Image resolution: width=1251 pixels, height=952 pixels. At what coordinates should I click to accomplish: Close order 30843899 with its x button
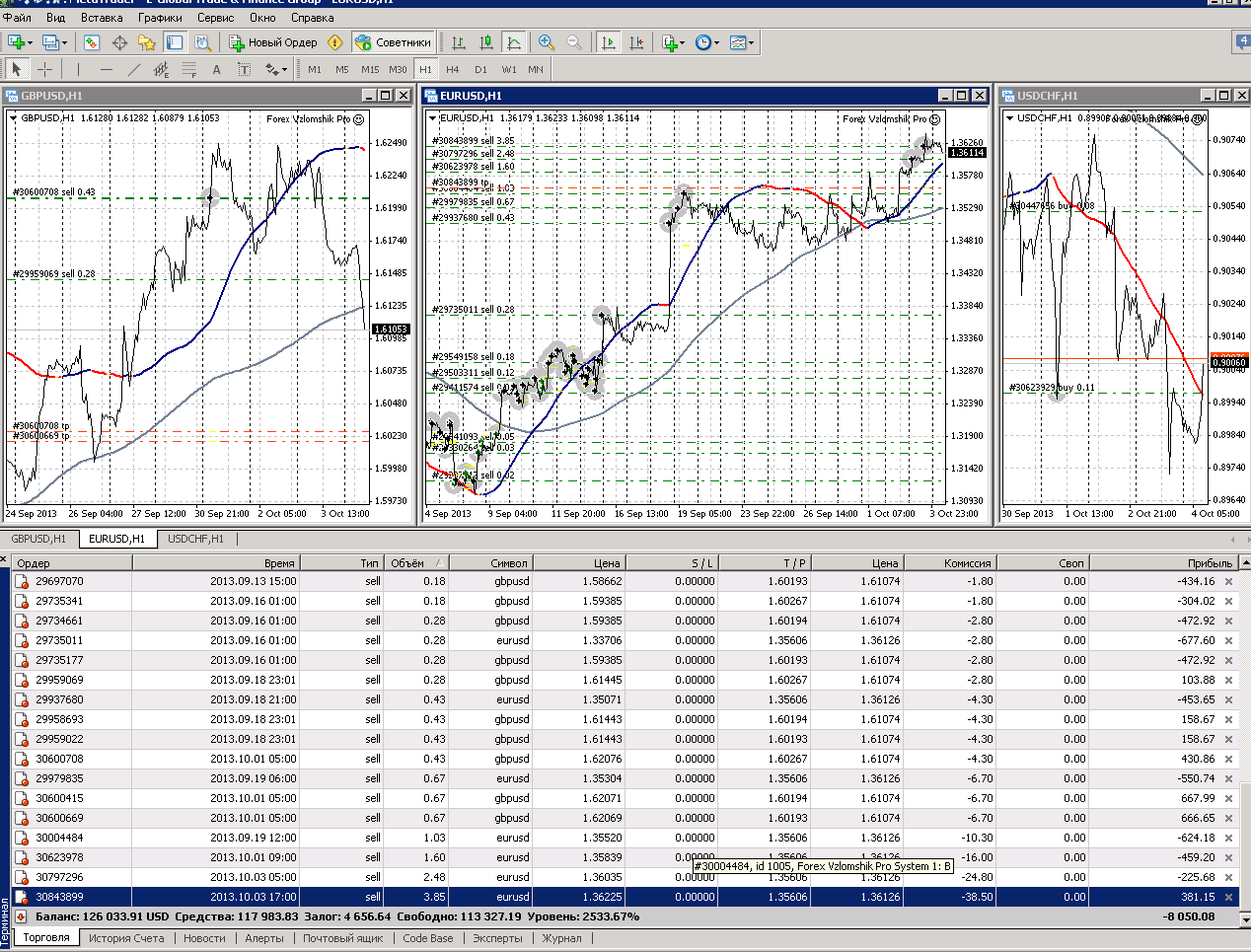tap(1228, 897)
